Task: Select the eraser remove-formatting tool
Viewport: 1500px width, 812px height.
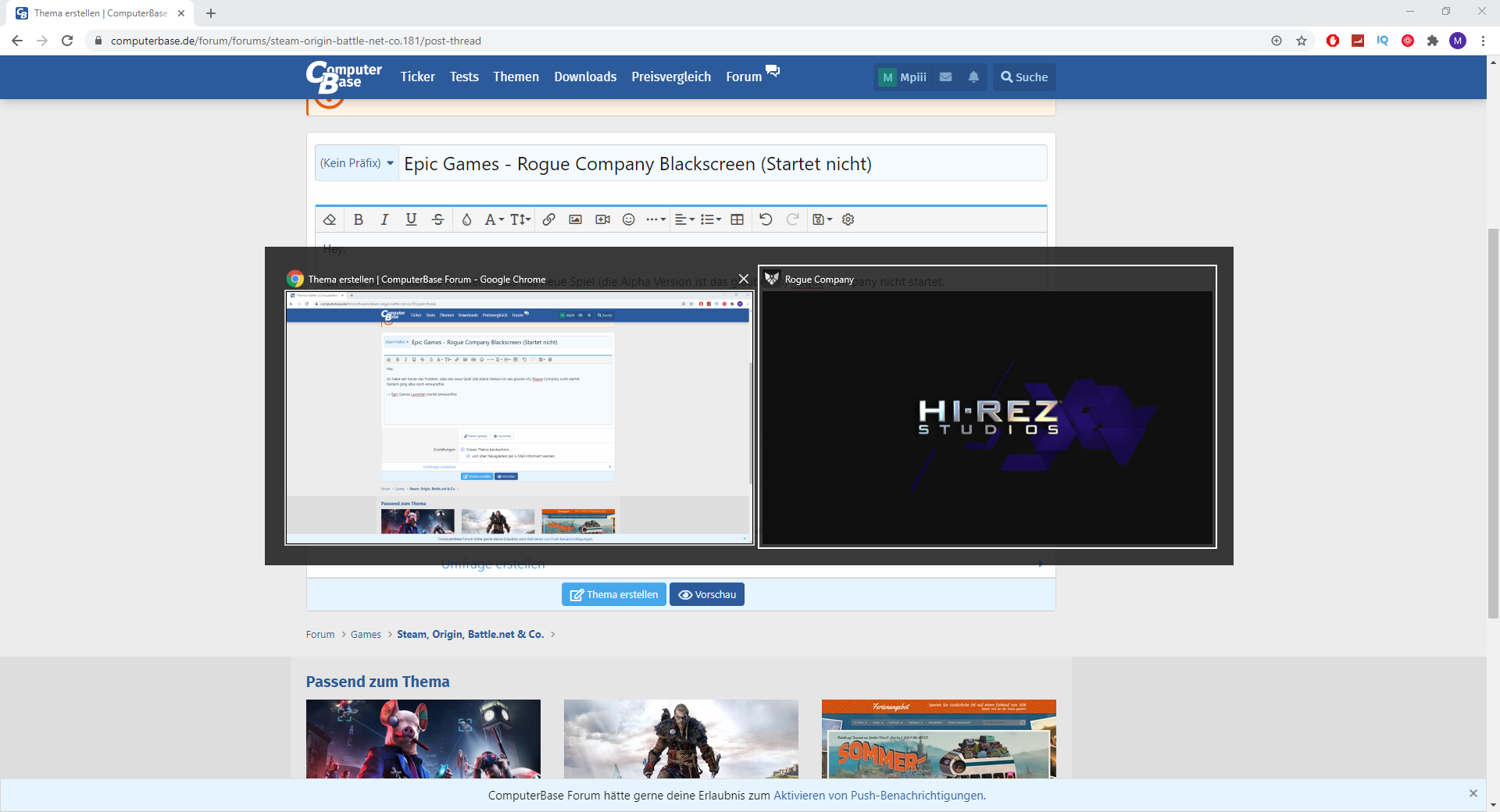Action: (330, 219)
